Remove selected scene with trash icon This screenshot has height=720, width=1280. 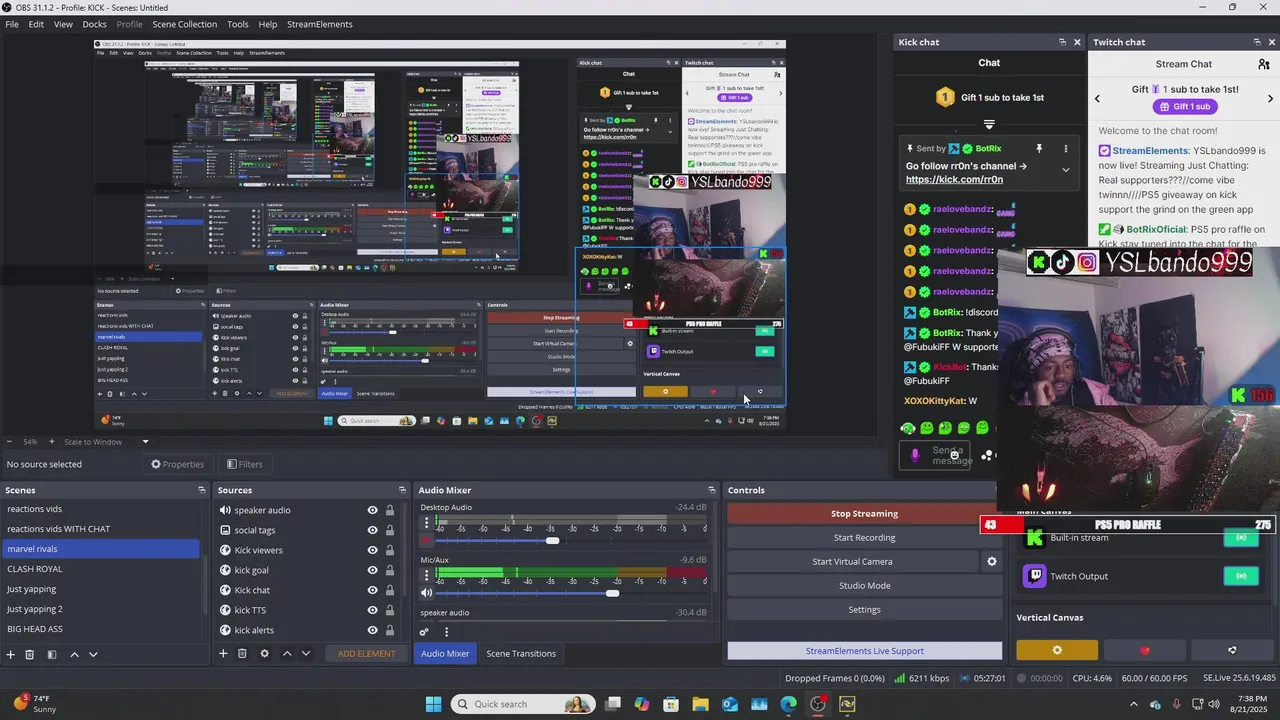pyautogui.click(x=29, y=654)
